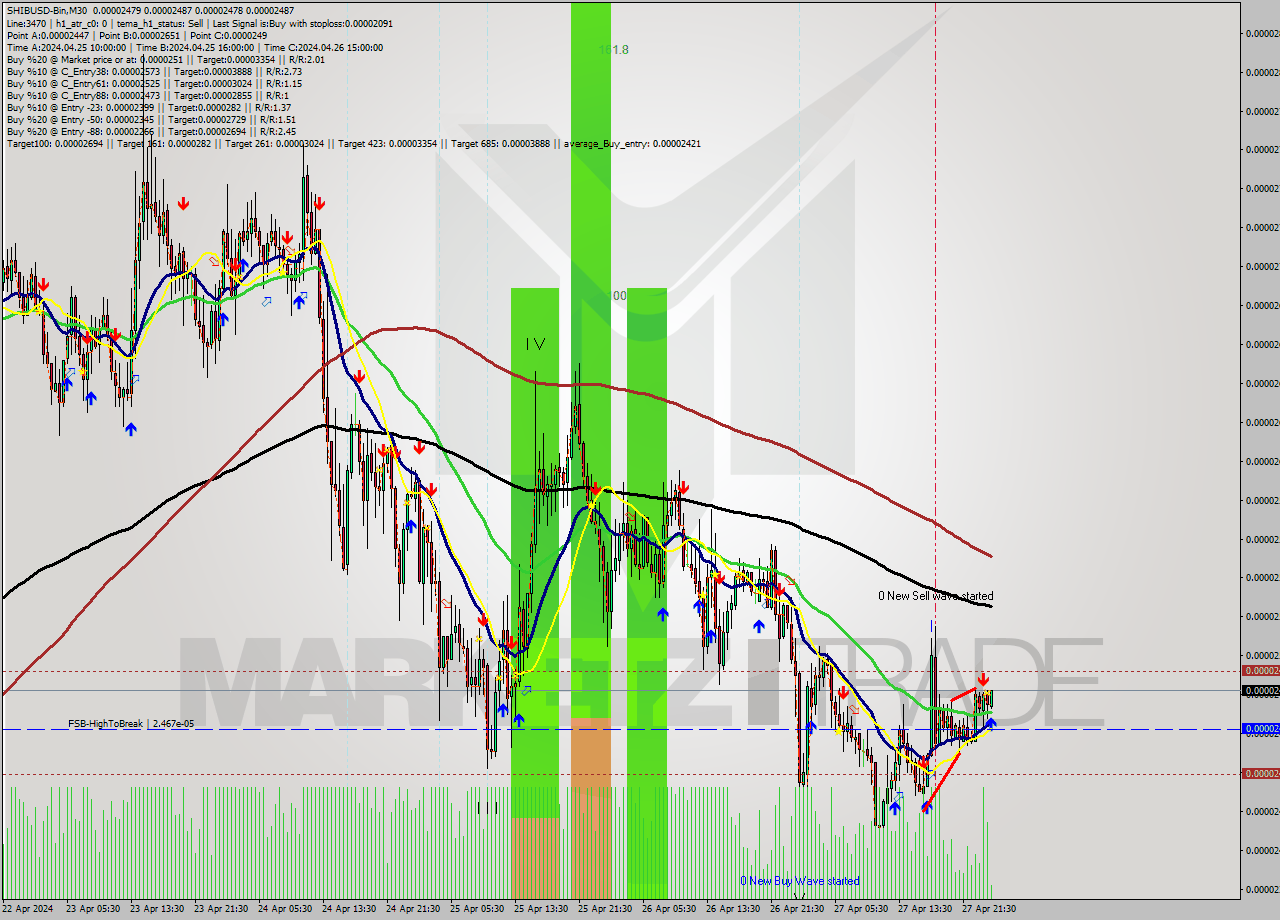
Task: Click the '24 Apr 13:30' time label
Action: 349,909
